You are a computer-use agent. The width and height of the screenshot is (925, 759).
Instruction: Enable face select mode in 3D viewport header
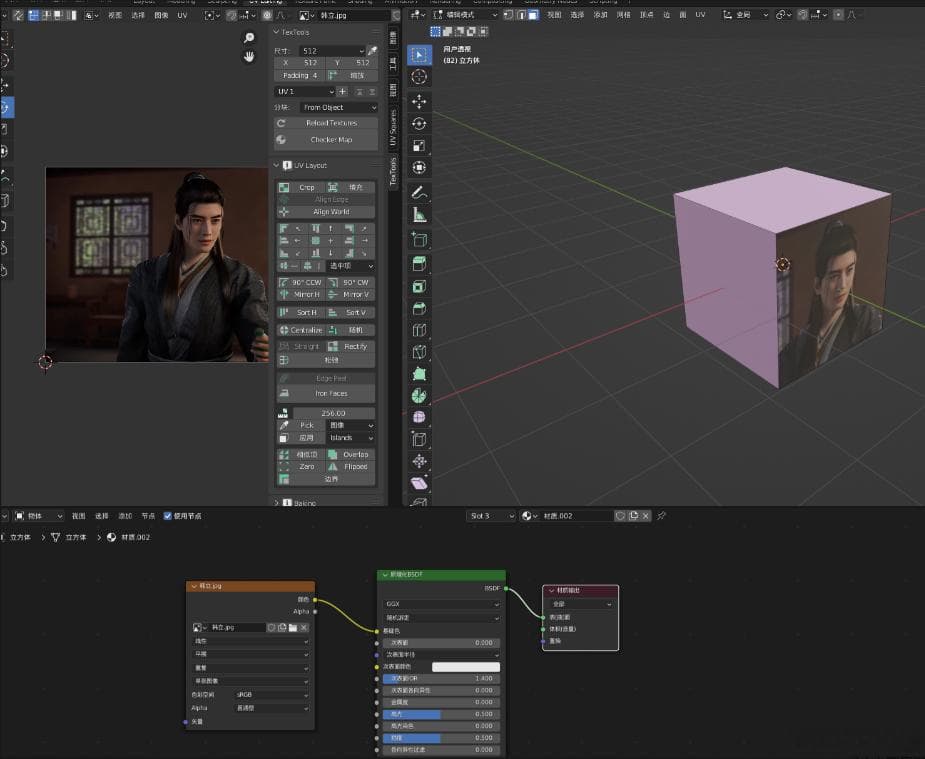coord(533,15)
